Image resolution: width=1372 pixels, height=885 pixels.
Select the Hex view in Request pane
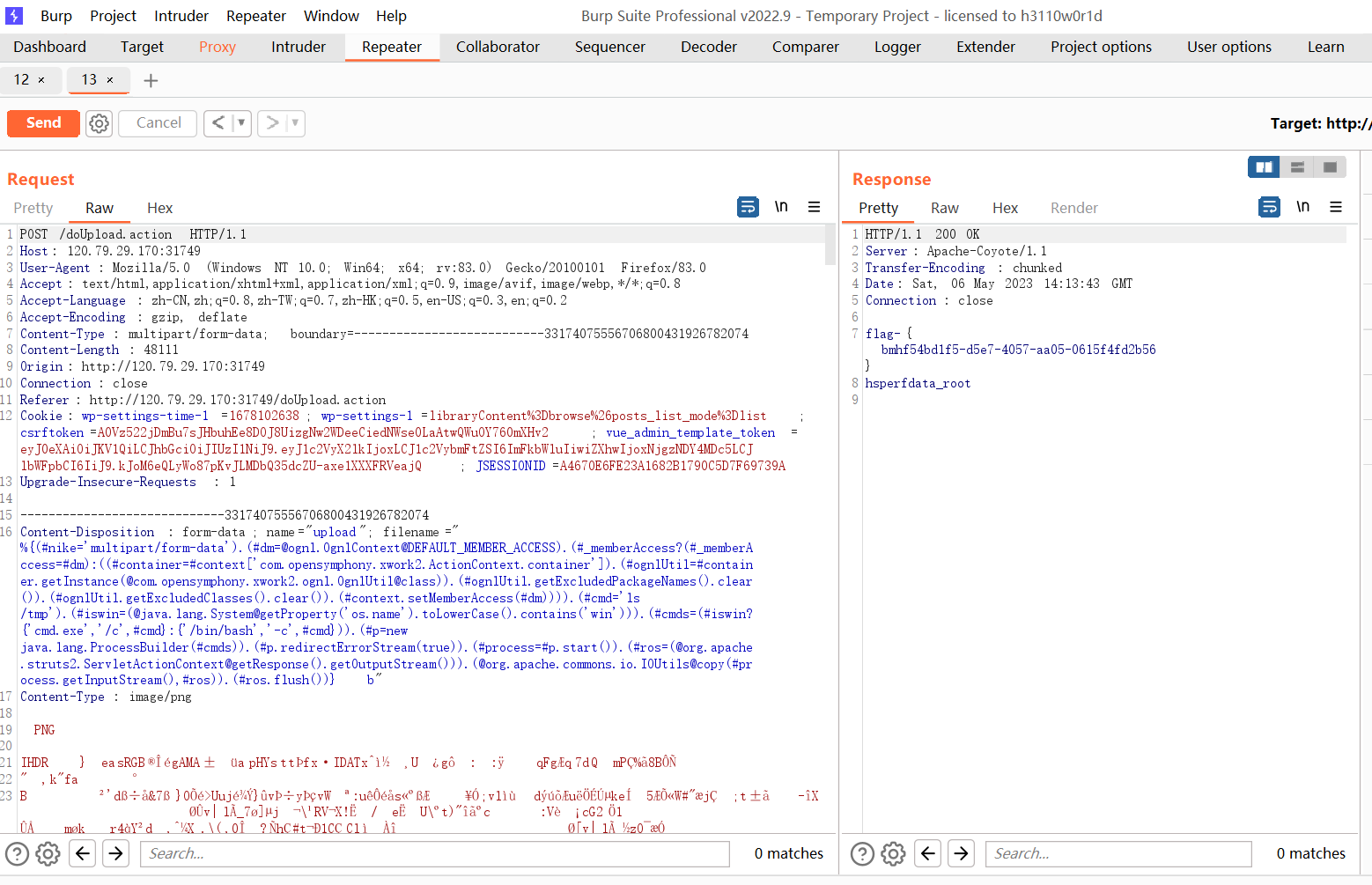159,208
